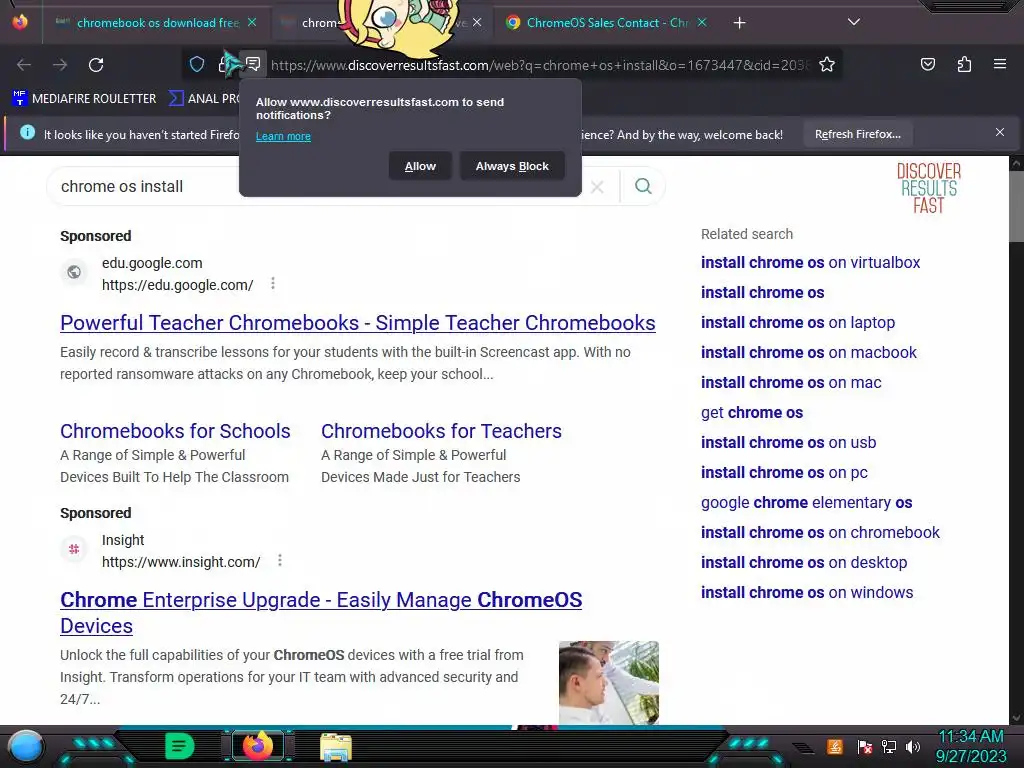Open the Extensions puzzle icon
The image size is (1024, 768).
tap(964, 64)
